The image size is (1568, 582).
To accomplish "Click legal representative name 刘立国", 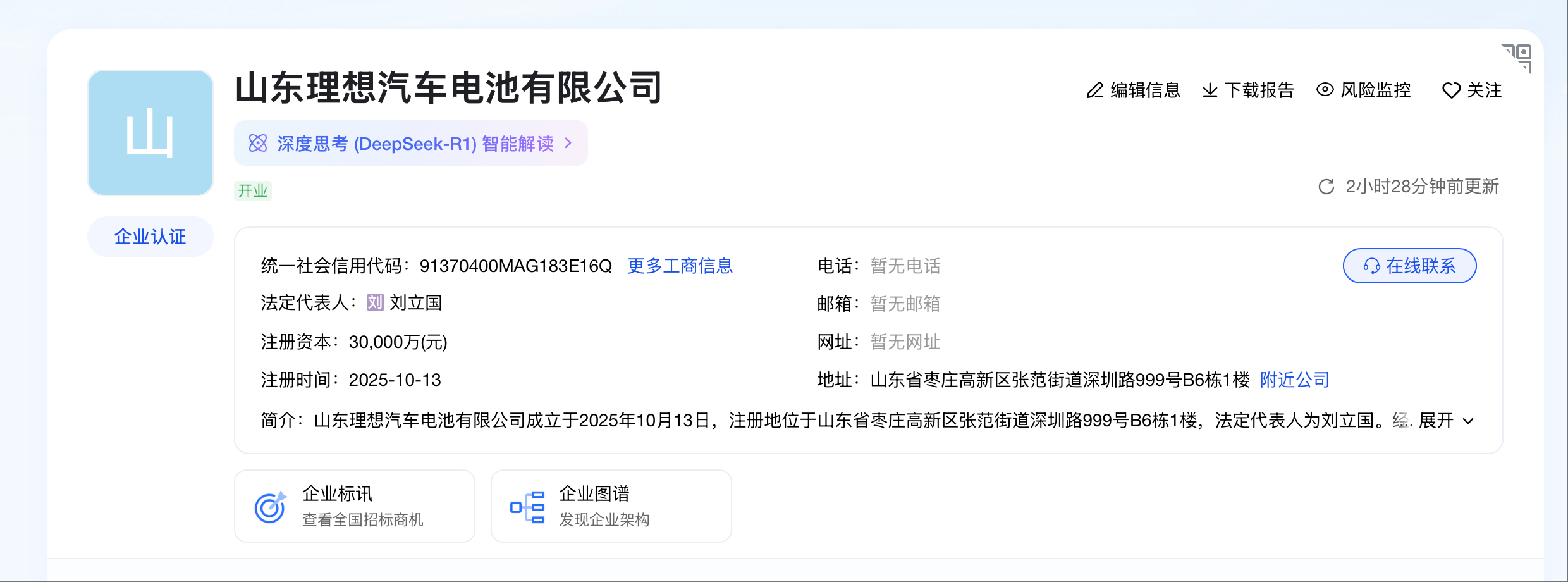I will 415,303.
